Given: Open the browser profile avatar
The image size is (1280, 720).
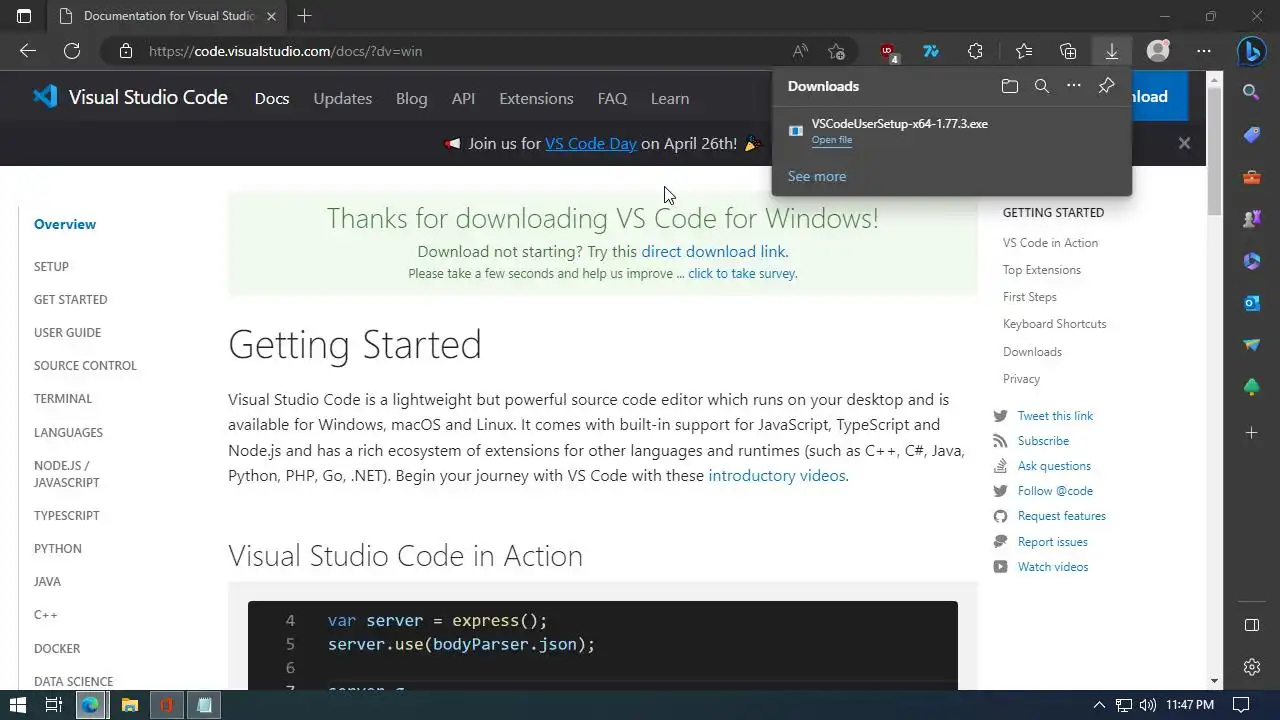Looking at the screenshot, I should [1158, 51].
